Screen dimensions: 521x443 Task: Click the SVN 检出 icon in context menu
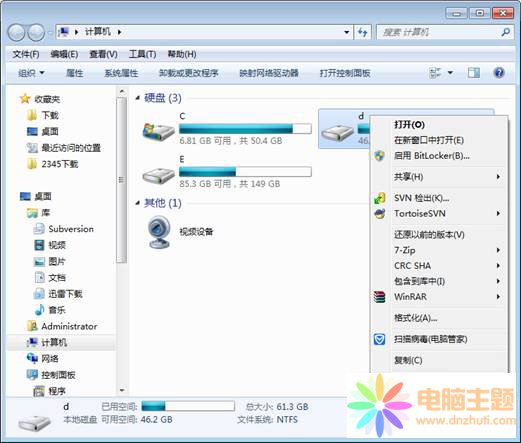[x=379, y=198]
